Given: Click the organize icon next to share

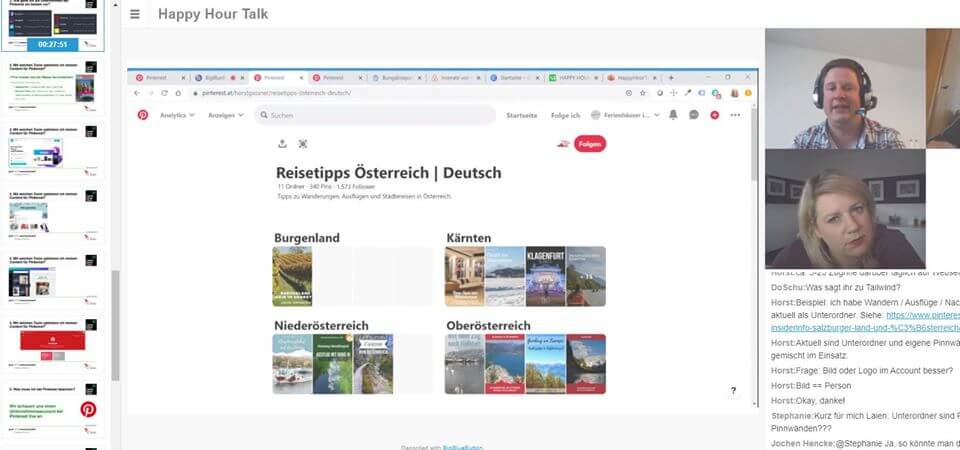Looking at the screenshot, I should click(x=302, y=143).
